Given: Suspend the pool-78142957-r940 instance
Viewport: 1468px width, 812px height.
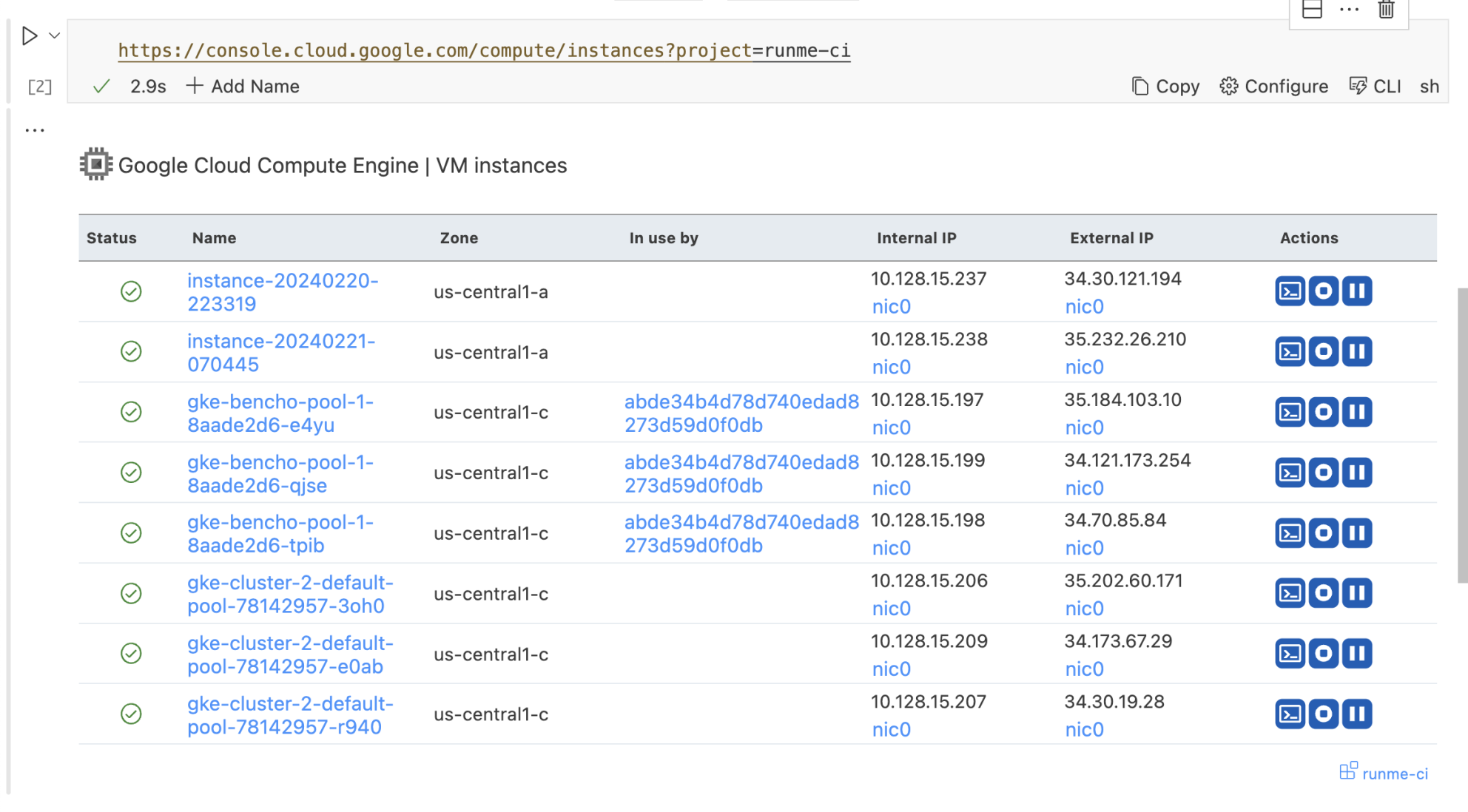Looking at the screenshot, I should (x=1357, y=714).
